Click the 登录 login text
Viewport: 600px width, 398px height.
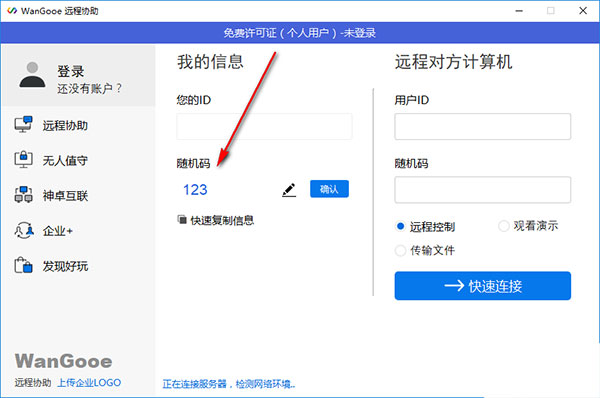pos(71,71)
